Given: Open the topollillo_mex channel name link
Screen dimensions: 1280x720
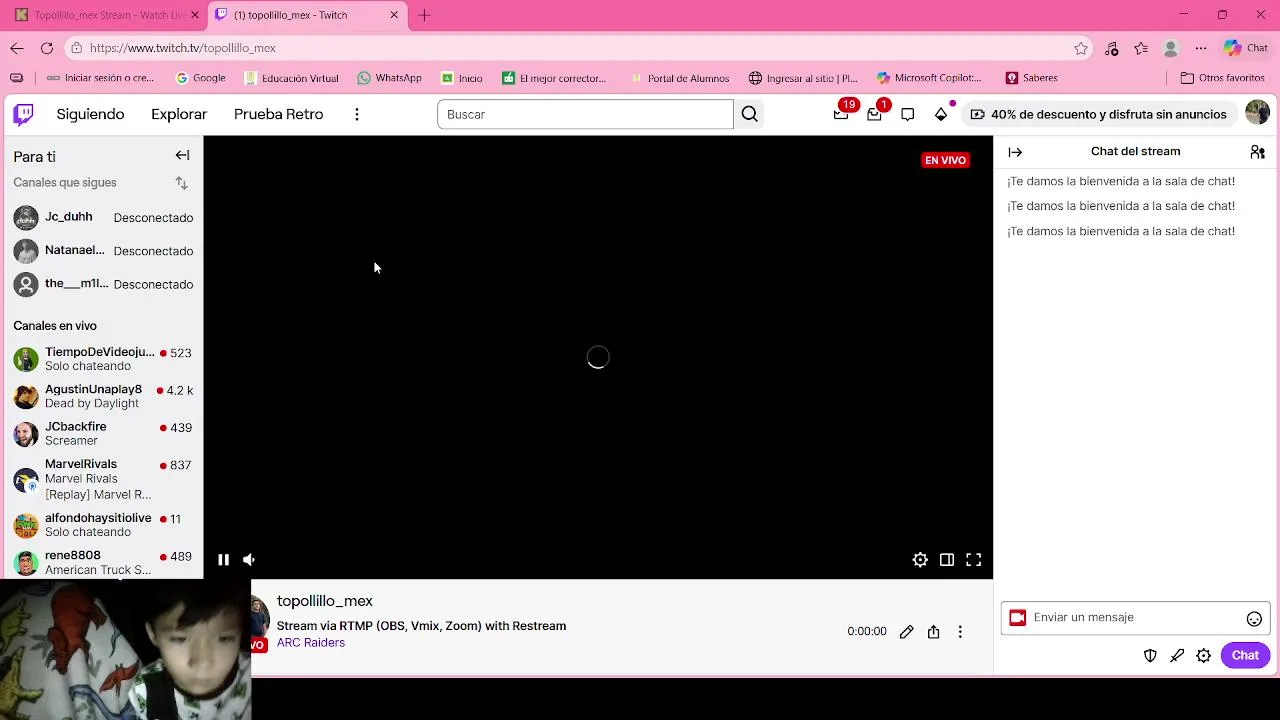Looking at the screenshot, I should tap(325, 601).
